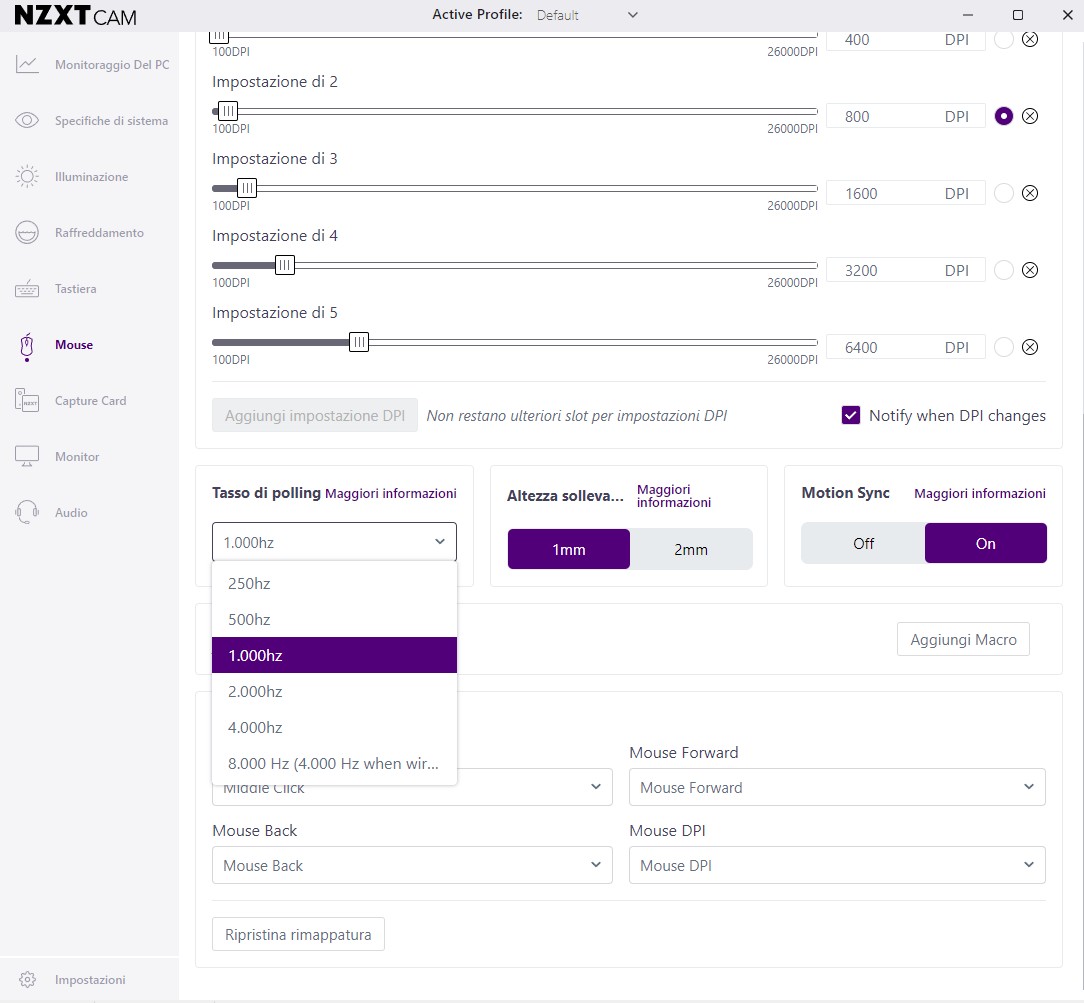The image size is (1084, 1003).
Task: Open the Monitoraggio Del PC chart icon
Action: (x=27, y=65)
